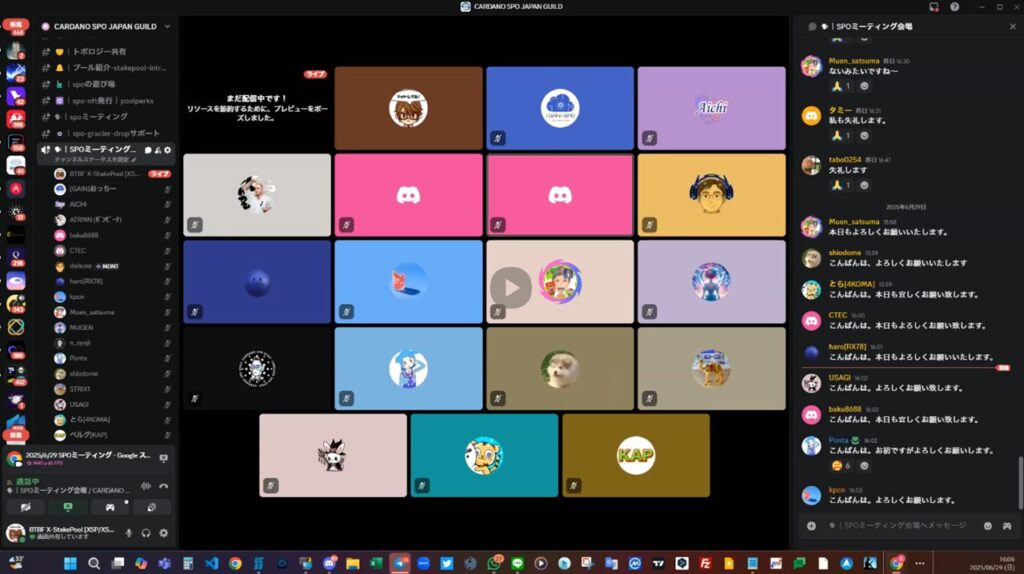Click the haro[RX78] username in chat

click(847, 347)
